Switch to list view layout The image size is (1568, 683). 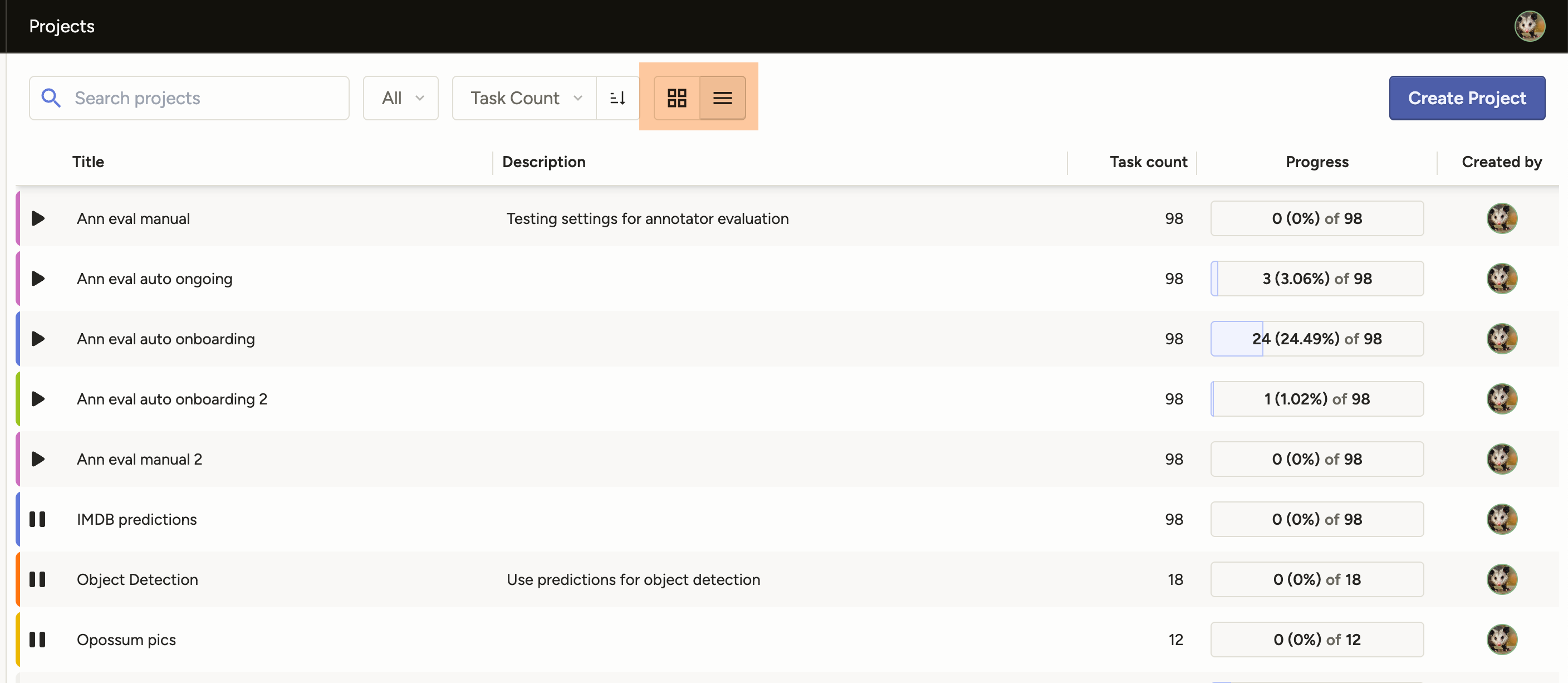click(x=723, y=97)
